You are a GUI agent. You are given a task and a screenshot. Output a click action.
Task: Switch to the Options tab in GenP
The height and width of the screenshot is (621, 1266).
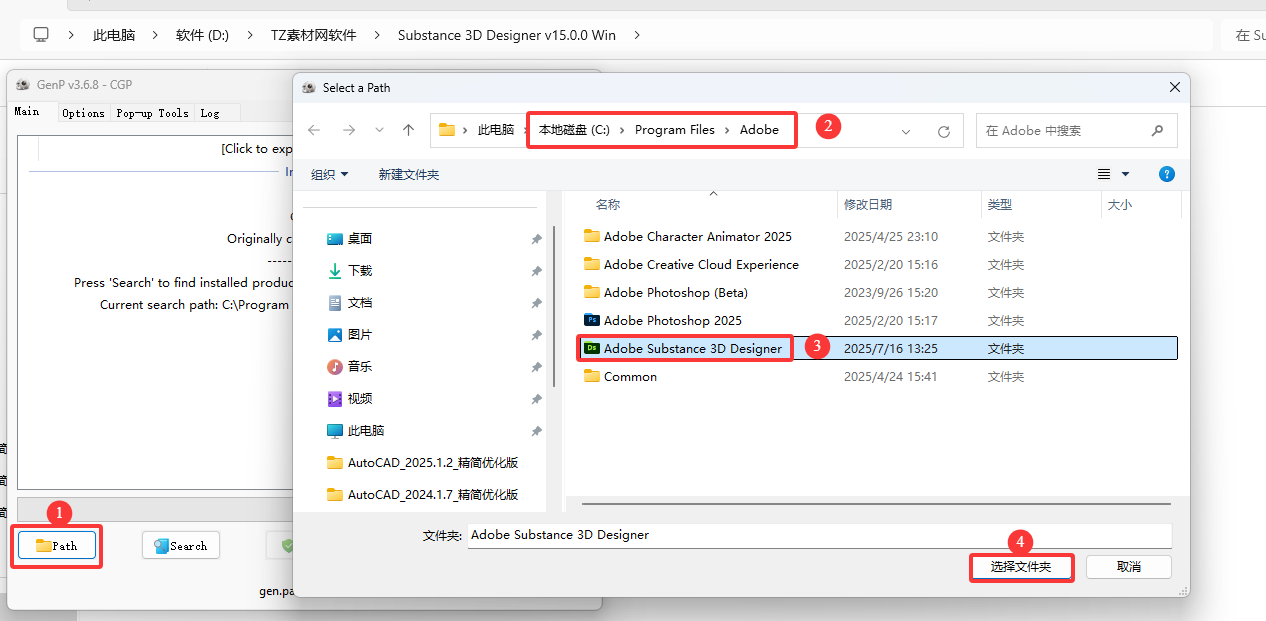[83, 113]
